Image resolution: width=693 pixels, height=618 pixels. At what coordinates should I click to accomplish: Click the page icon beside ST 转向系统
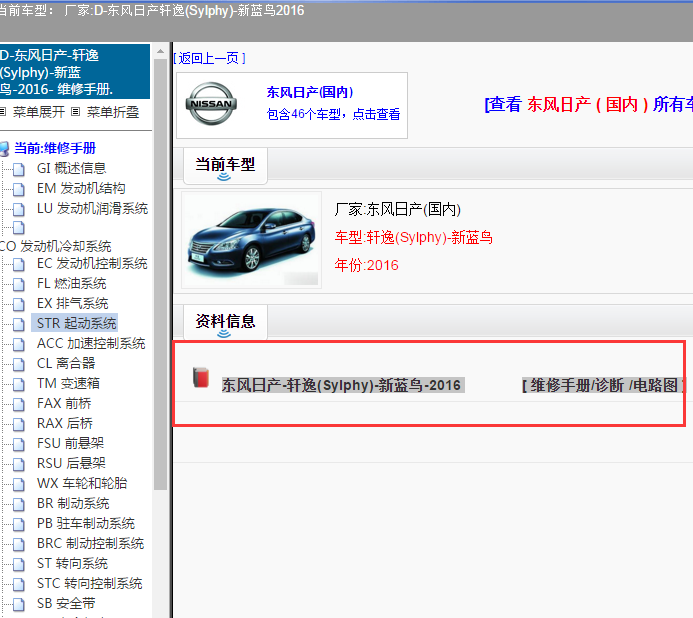click(19, 564)
